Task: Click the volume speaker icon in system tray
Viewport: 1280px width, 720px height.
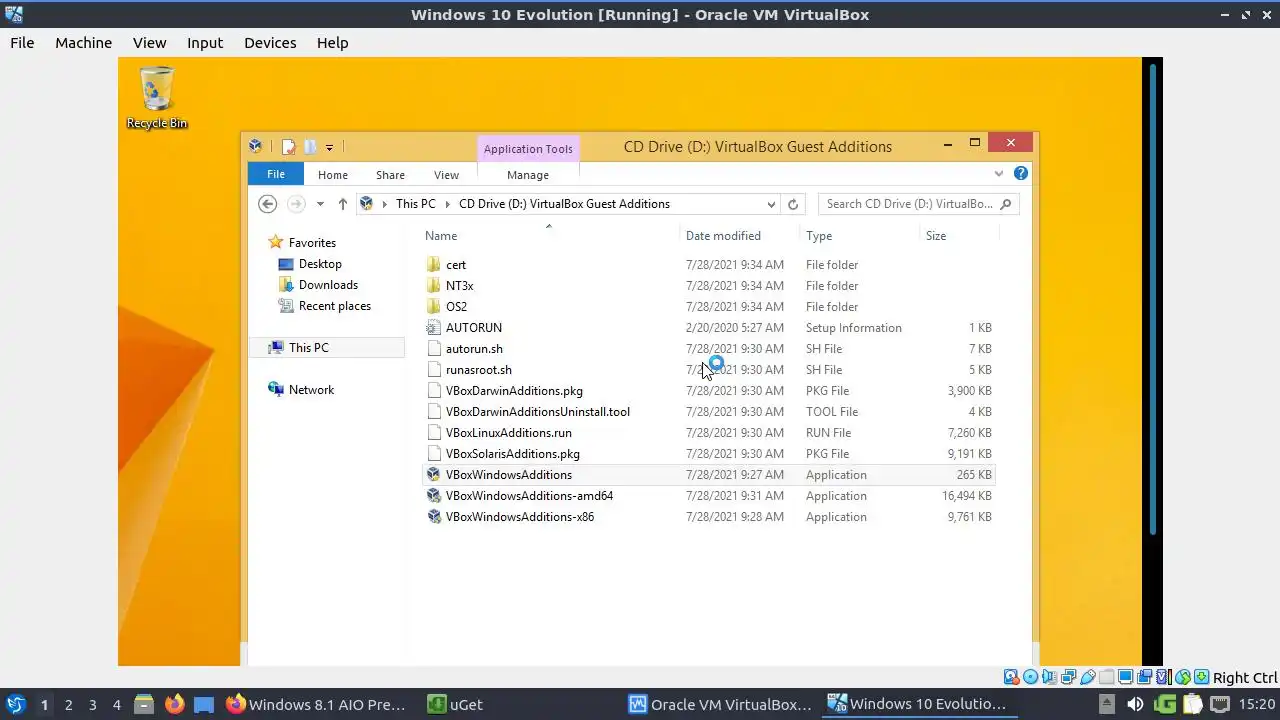Action: [1135, 704]
